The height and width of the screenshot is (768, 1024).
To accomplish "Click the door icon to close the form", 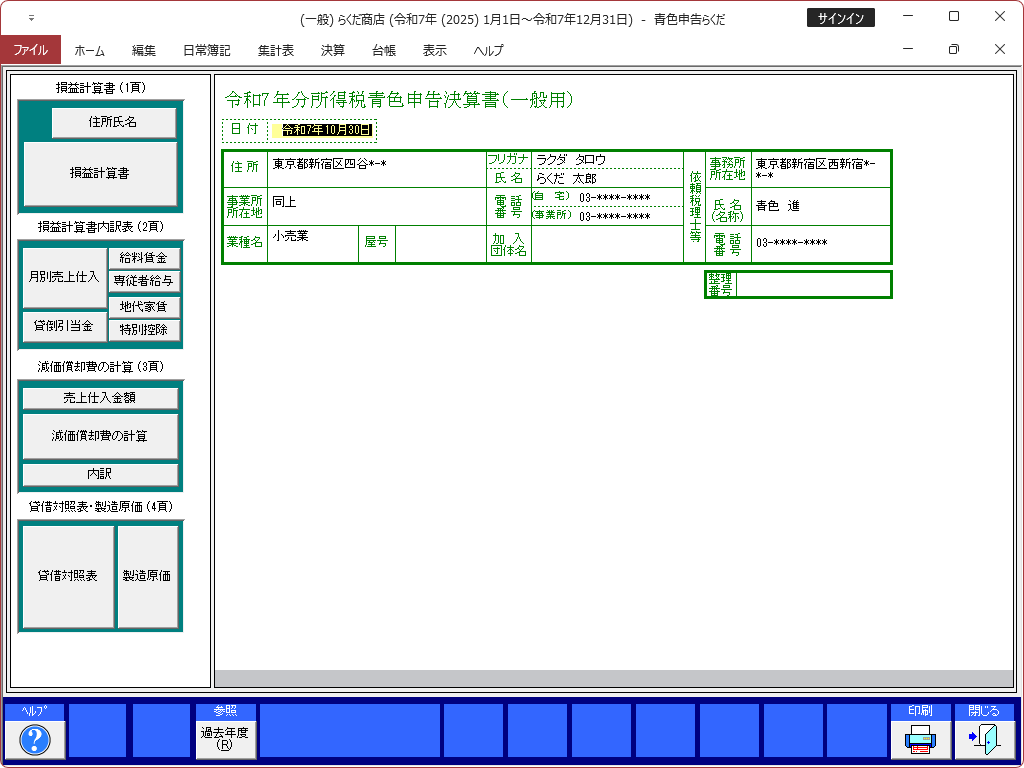I will pyautogui.click(x=983, y=740).
